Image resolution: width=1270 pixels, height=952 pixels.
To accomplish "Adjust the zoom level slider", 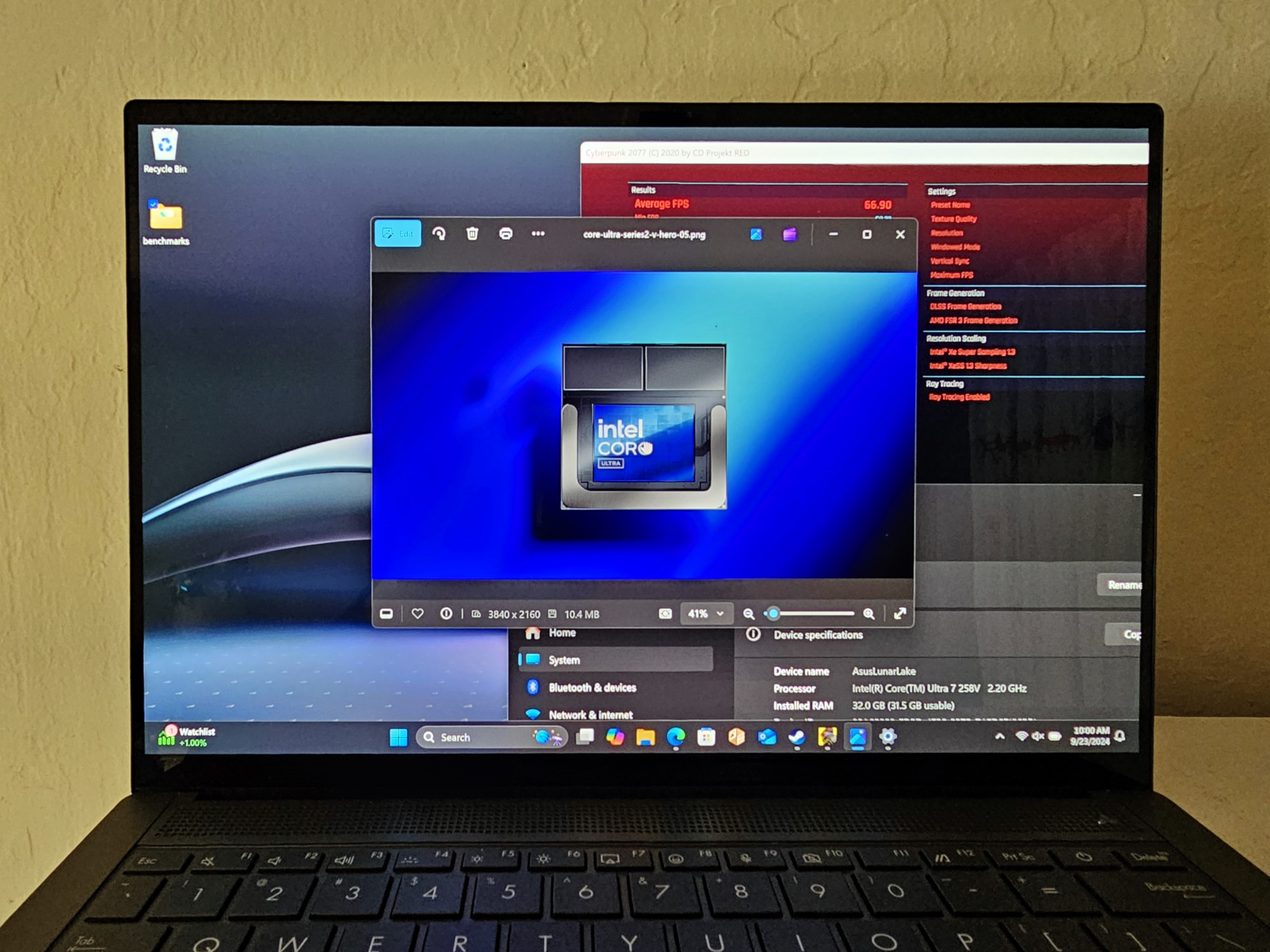I will (x=773, y=614).
